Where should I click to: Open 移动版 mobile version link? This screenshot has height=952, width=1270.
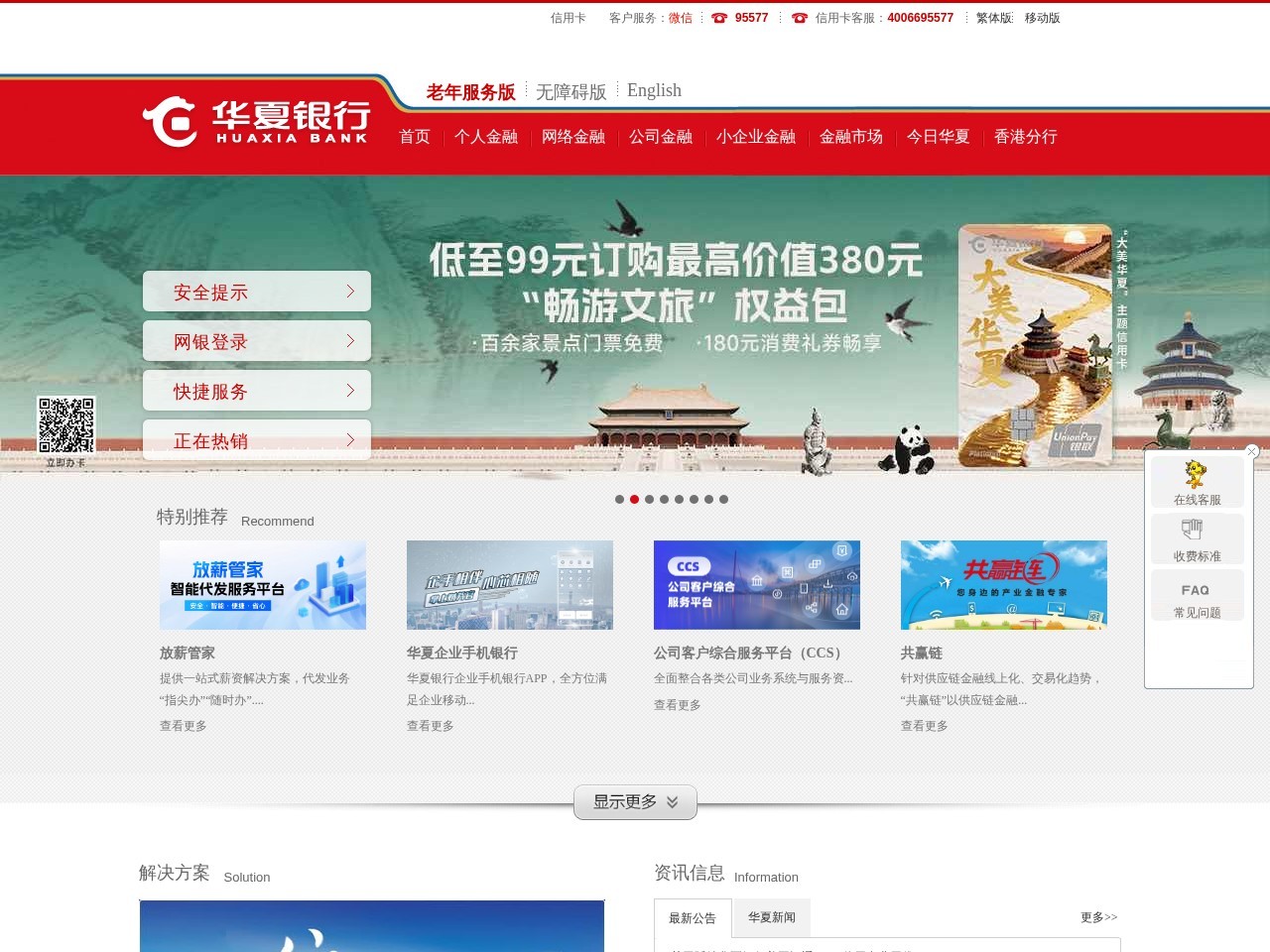coord(1043,18)
